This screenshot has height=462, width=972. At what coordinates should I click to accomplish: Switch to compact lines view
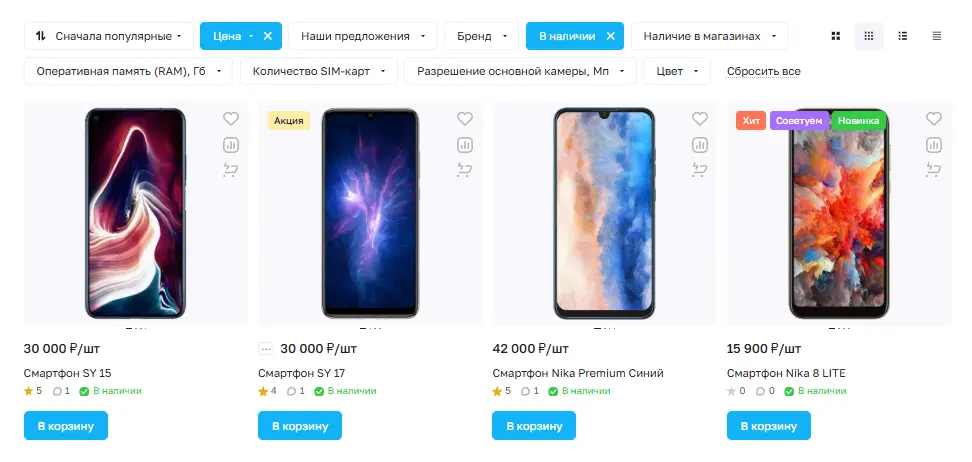point(936,36)
